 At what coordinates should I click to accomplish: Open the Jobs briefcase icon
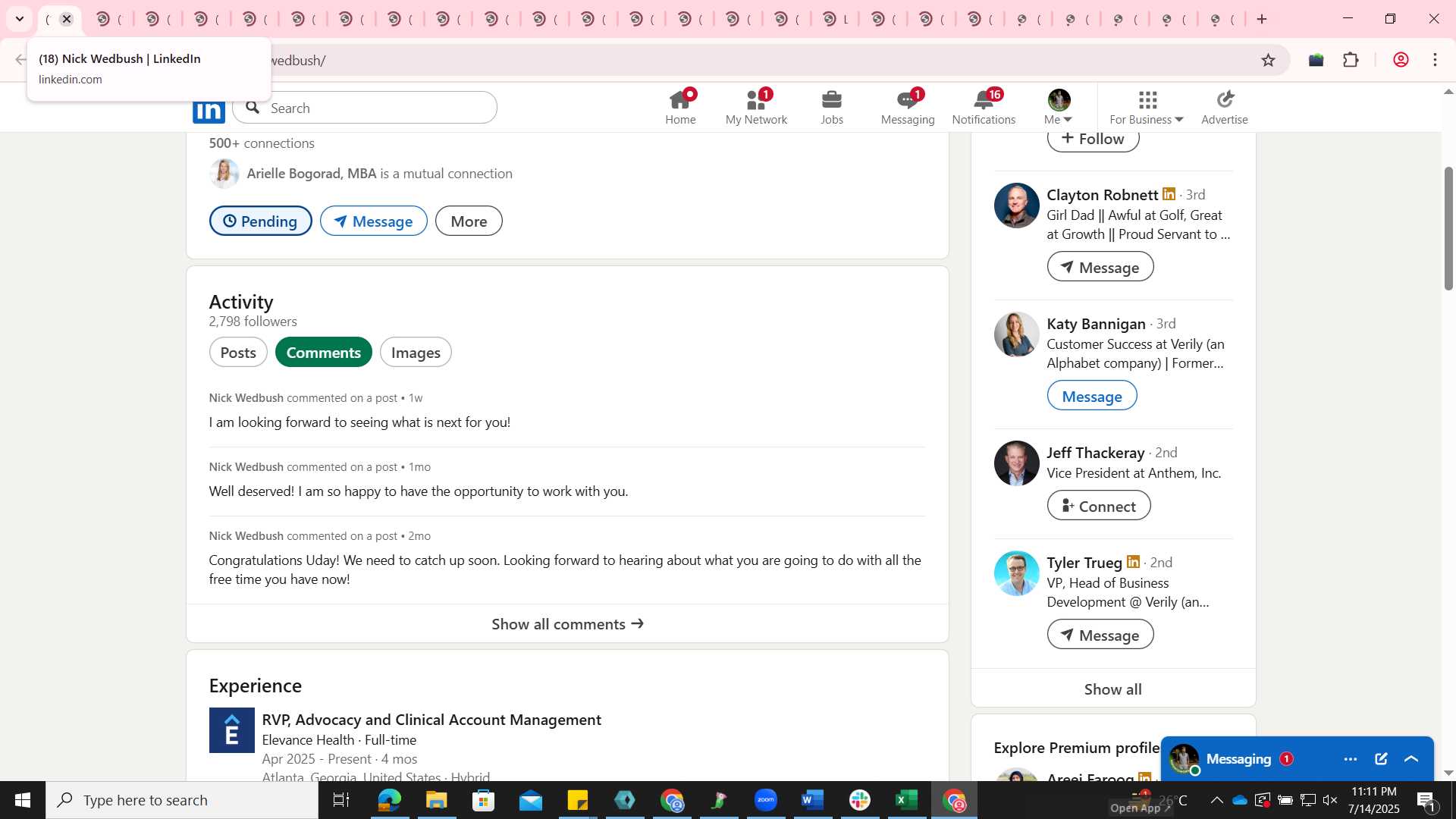[x=832, y=107]
